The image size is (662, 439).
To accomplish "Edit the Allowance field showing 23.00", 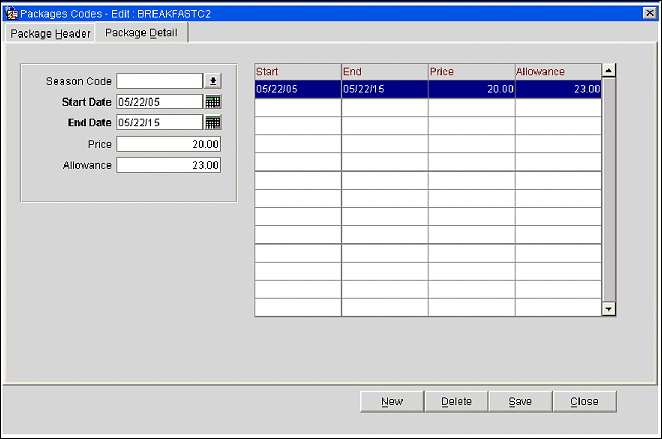I will coord(168,165).
